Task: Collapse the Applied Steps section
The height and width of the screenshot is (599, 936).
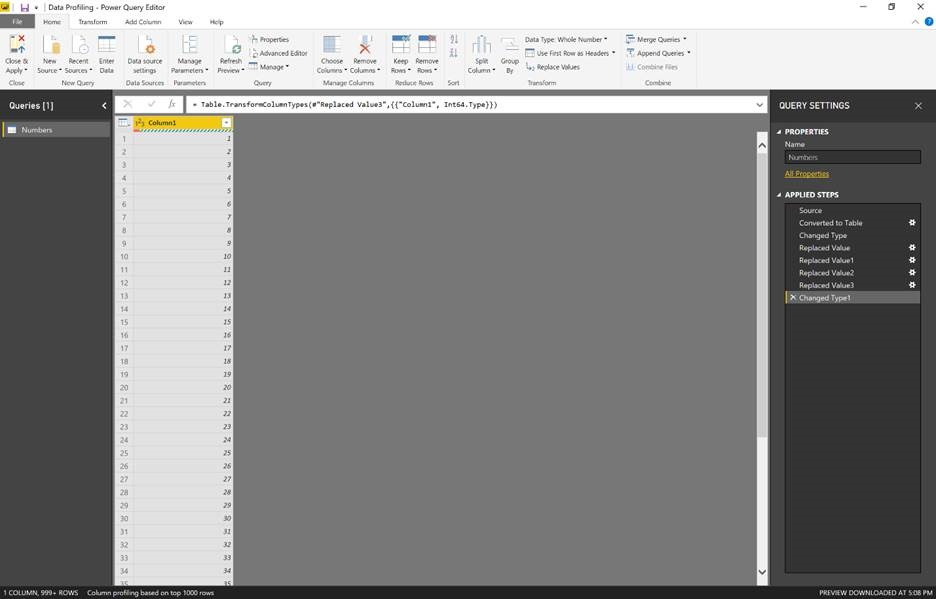Action: pos(779,195)
